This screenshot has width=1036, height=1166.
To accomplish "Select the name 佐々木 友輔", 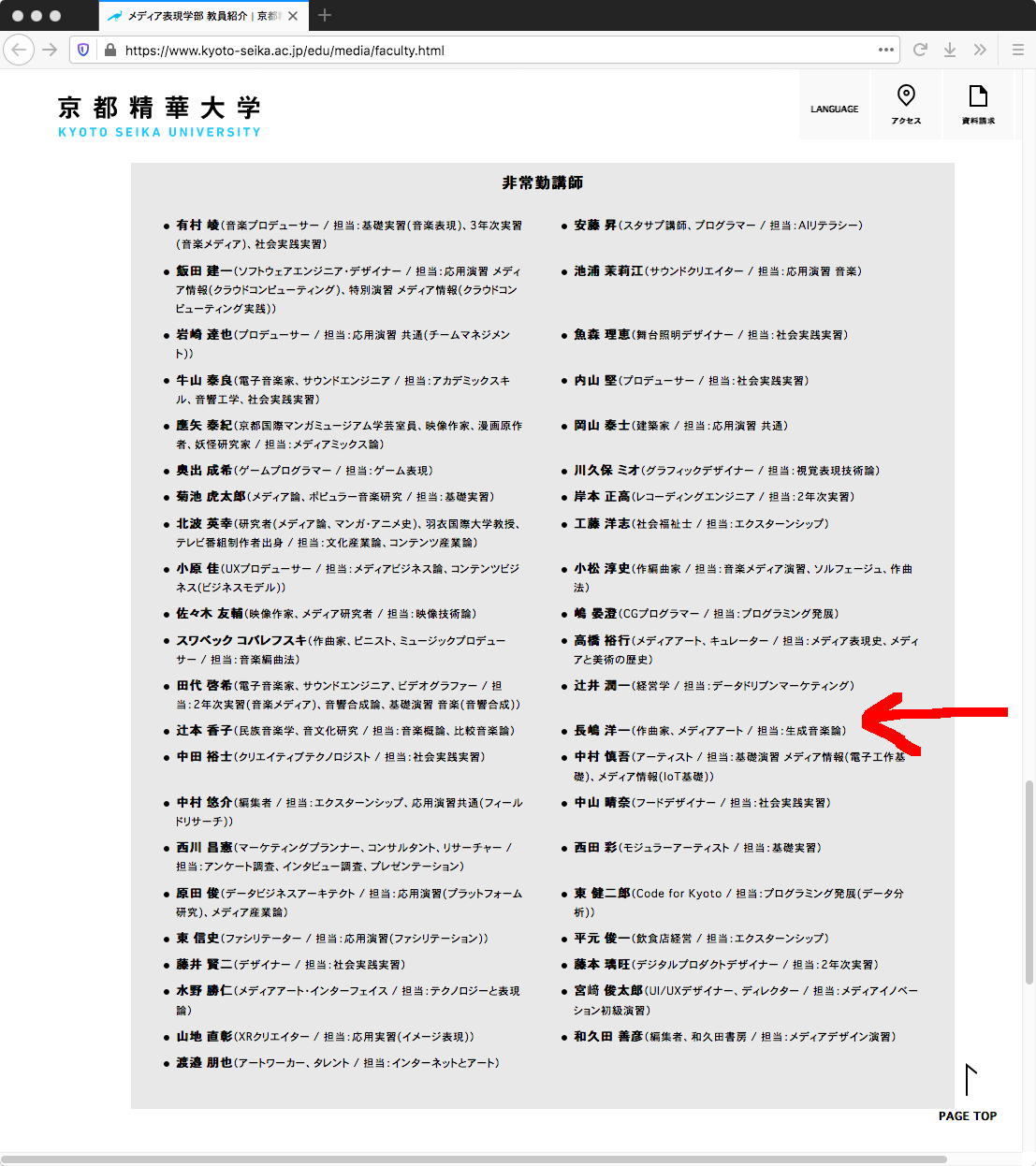I will point(210,614).
